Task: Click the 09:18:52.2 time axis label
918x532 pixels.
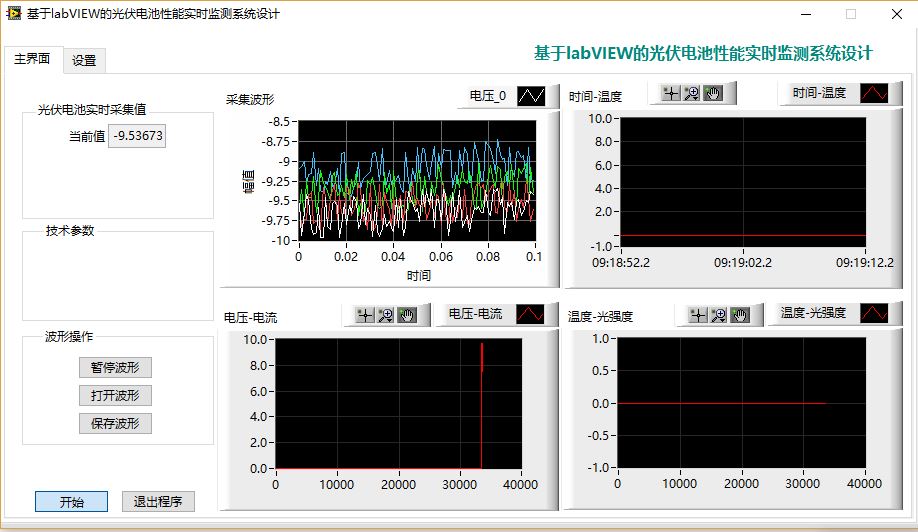Action: tap(621, 263)
